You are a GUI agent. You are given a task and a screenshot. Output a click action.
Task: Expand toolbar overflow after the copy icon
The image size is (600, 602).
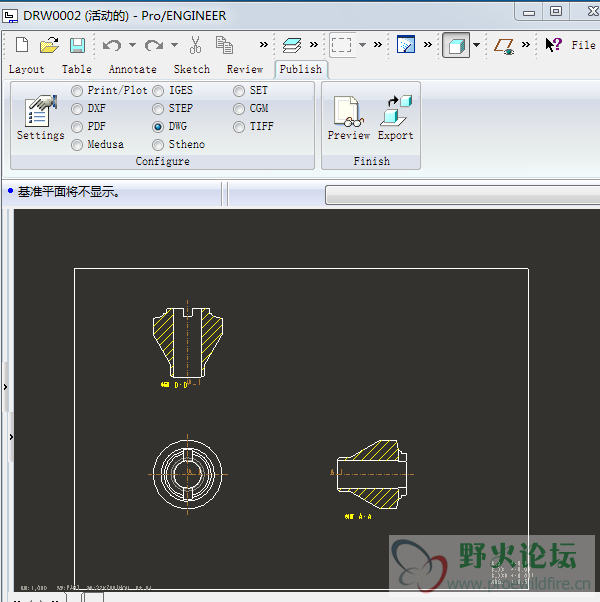[264, 45]
